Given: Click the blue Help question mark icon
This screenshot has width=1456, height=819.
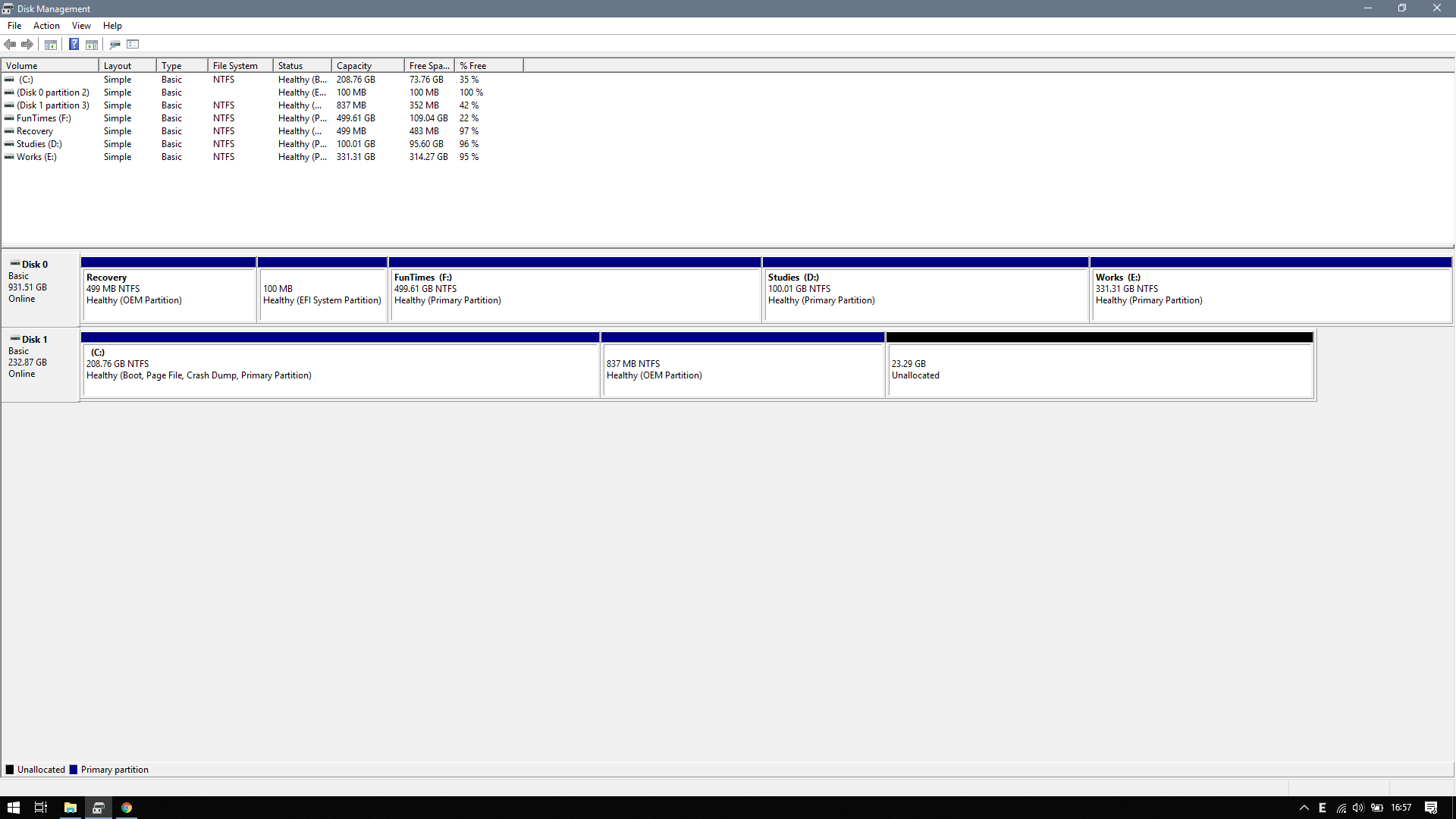Looking at the screenshot, I should [74, 44].
